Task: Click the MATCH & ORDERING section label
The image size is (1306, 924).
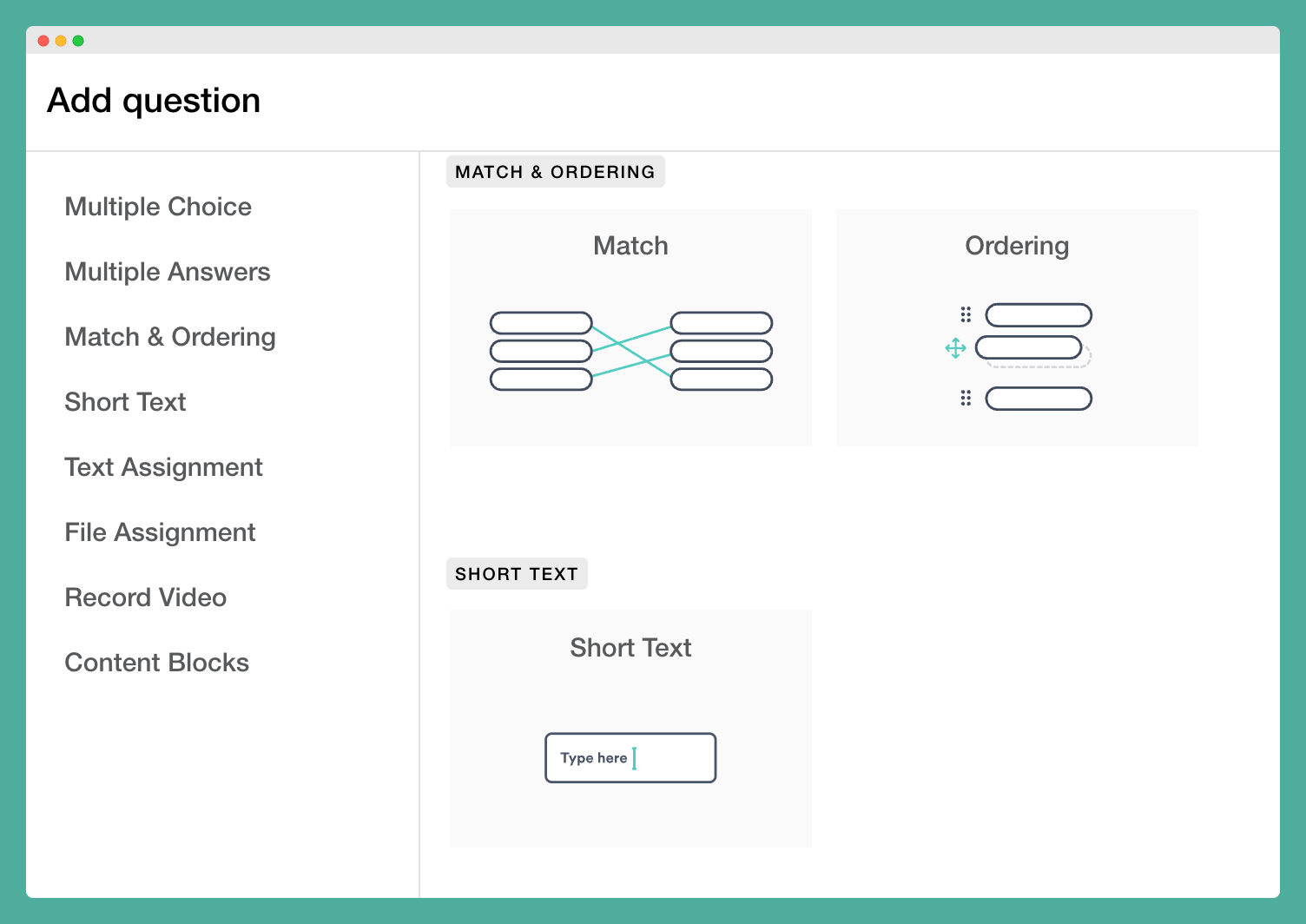Action: point(555,172)
